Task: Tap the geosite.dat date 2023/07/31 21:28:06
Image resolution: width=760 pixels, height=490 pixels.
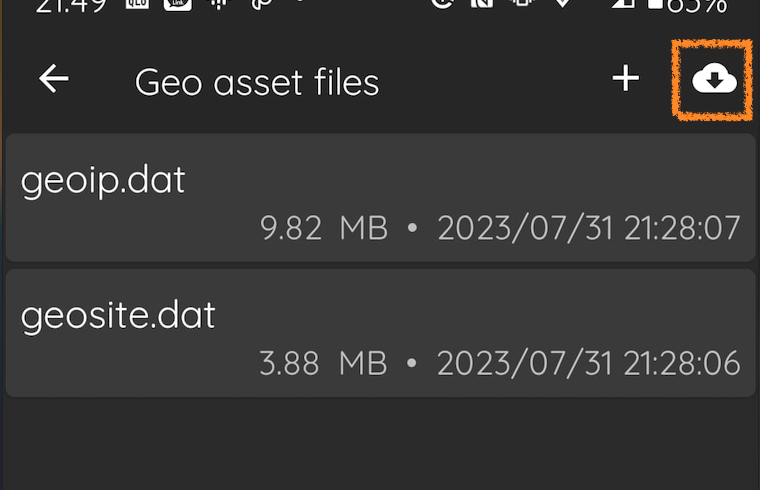Action: [x=589, y=363]
